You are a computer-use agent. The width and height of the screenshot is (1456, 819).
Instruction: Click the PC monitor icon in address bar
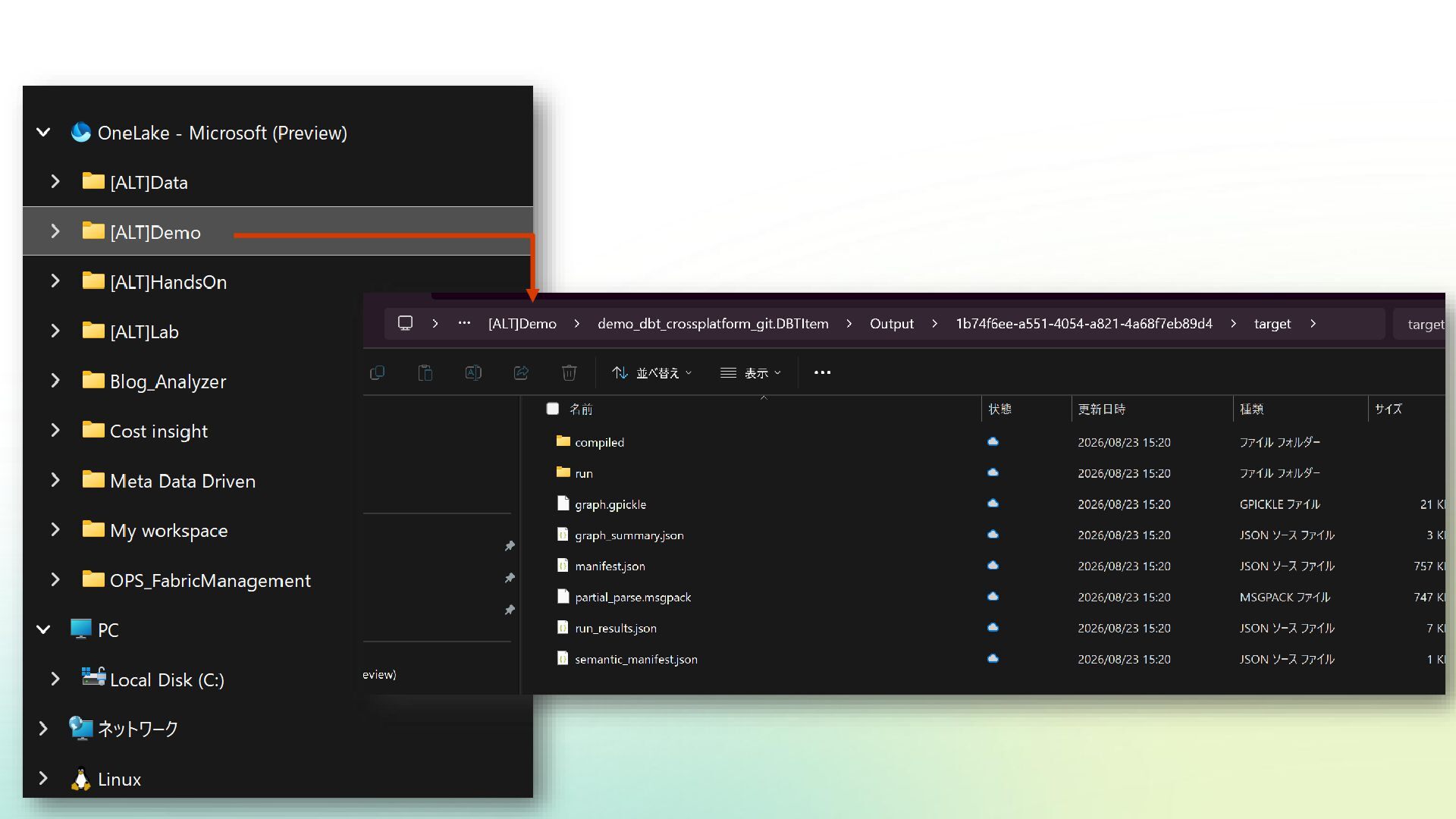coord(406,323)
